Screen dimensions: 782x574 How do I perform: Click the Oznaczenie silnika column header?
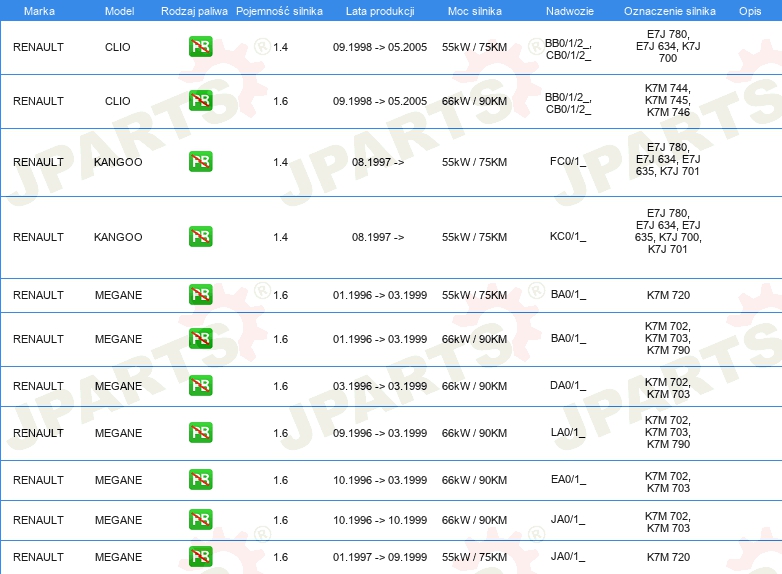[x=669, y=11]
